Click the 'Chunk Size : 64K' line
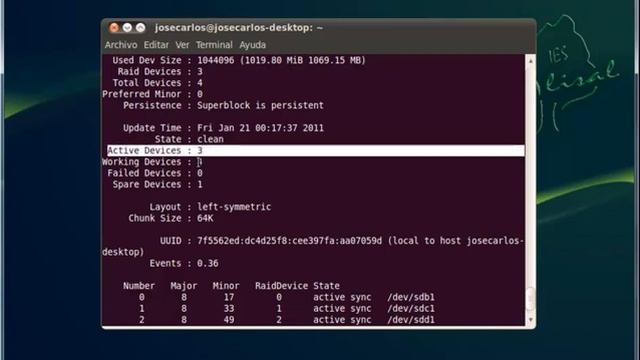This screenshot has width=640, height=360. (x=171, y=218)
